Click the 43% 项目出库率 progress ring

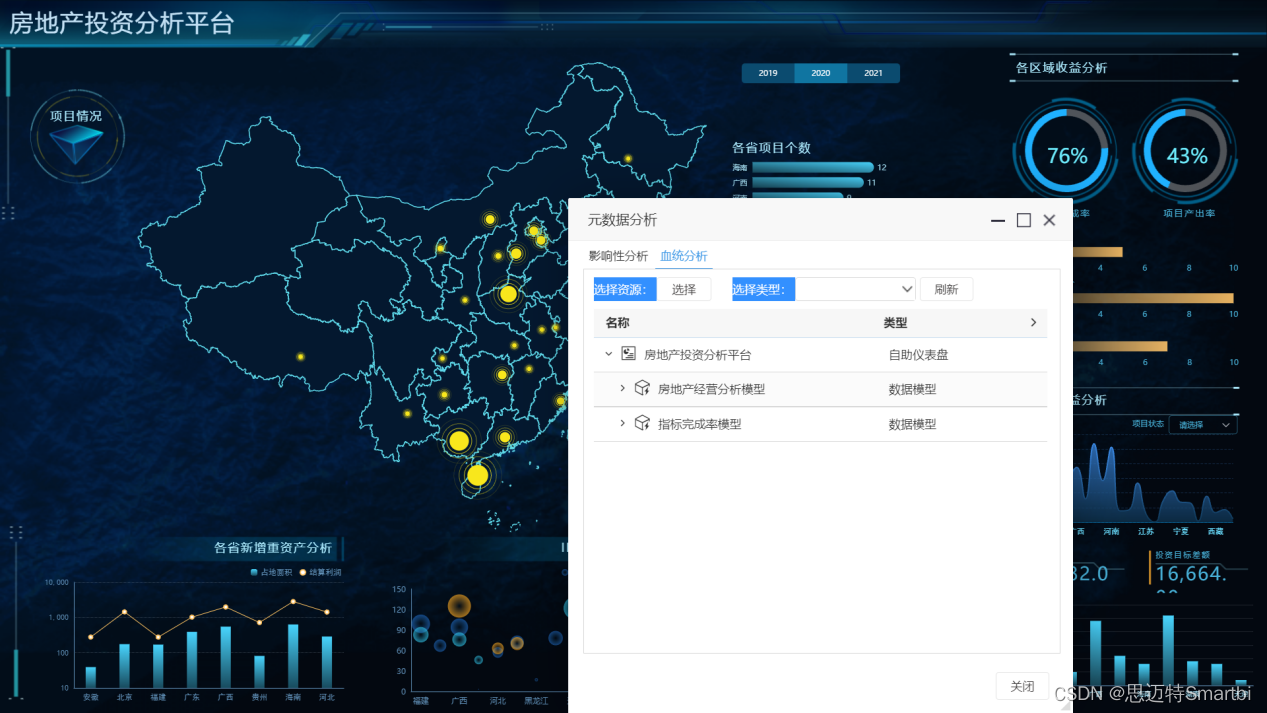tap(1186, 155)
